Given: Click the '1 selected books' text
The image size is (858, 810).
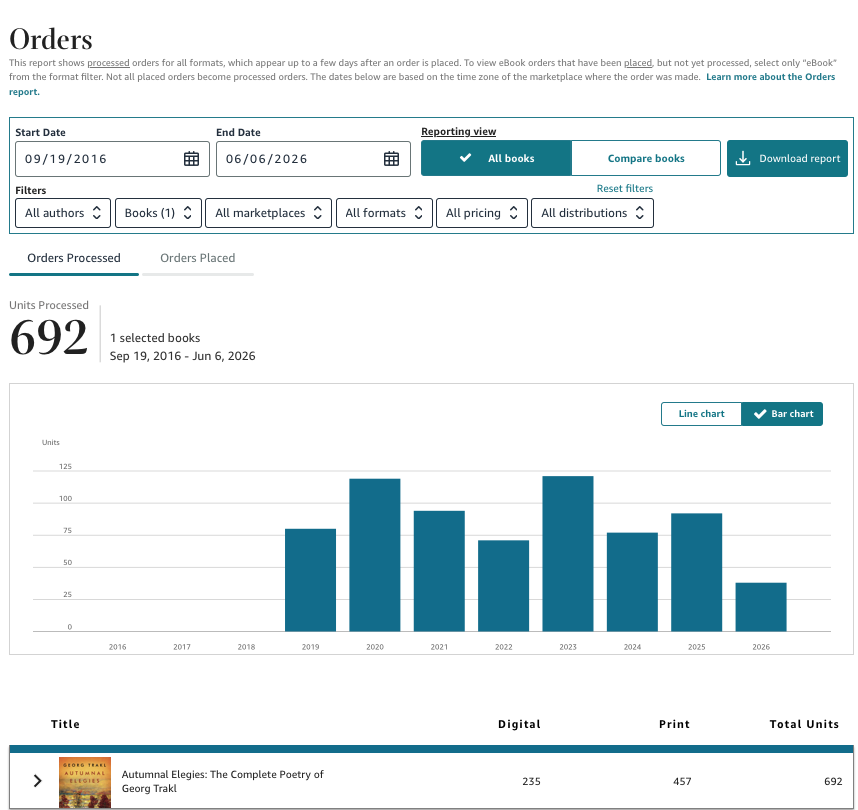Looking at the screenshot, I should click(x=155, y=338).
